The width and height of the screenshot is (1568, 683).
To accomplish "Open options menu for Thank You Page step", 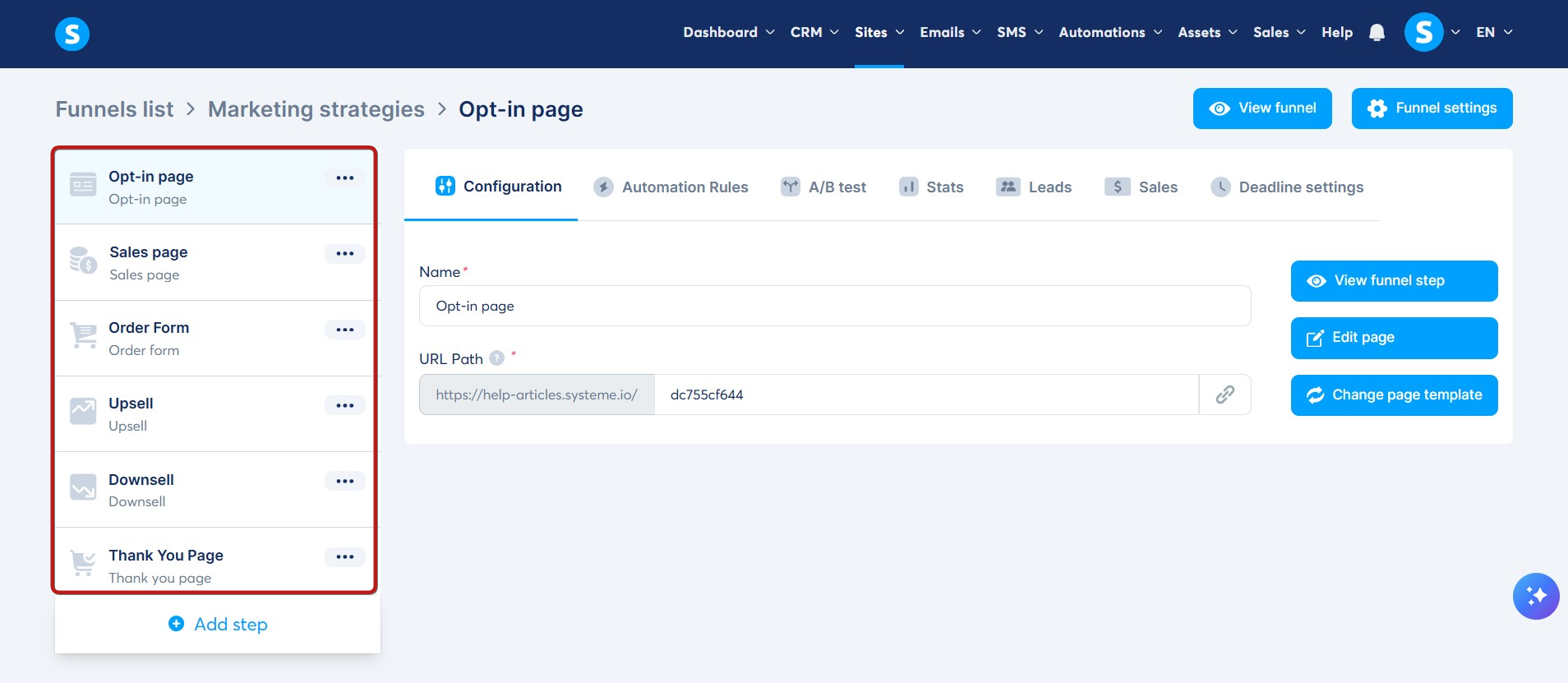I will (x=345, y=556).
